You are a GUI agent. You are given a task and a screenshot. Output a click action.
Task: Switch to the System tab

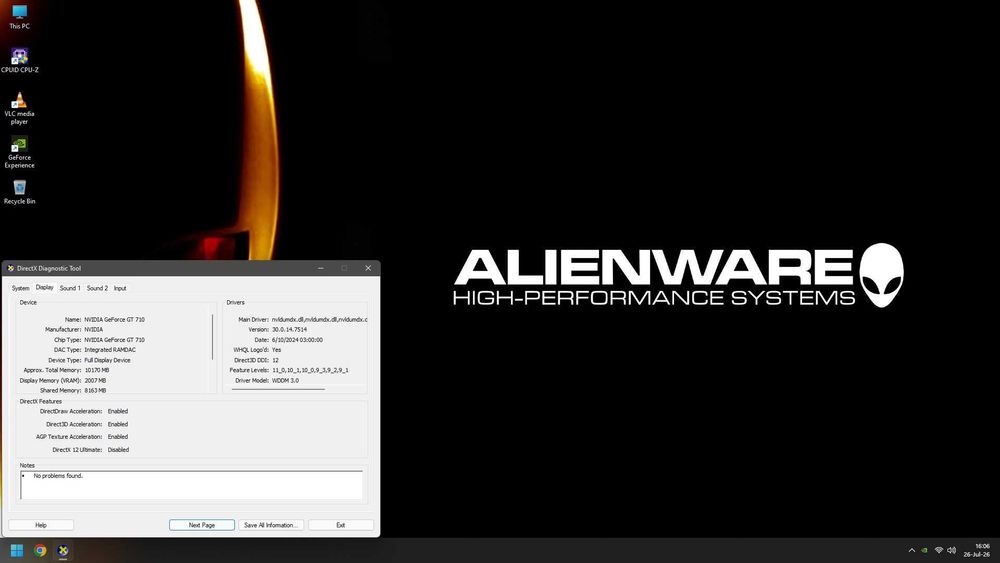point(20,288)
